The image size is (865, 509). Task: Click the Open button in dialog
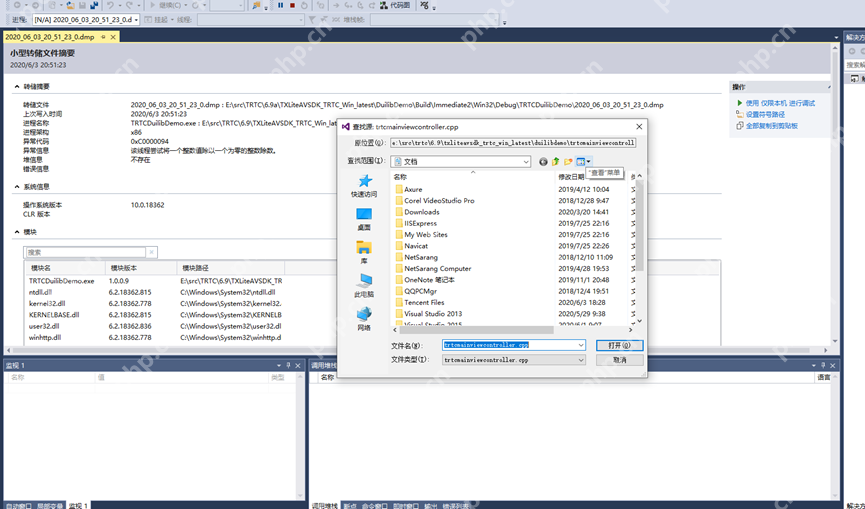tap(620, 345)
